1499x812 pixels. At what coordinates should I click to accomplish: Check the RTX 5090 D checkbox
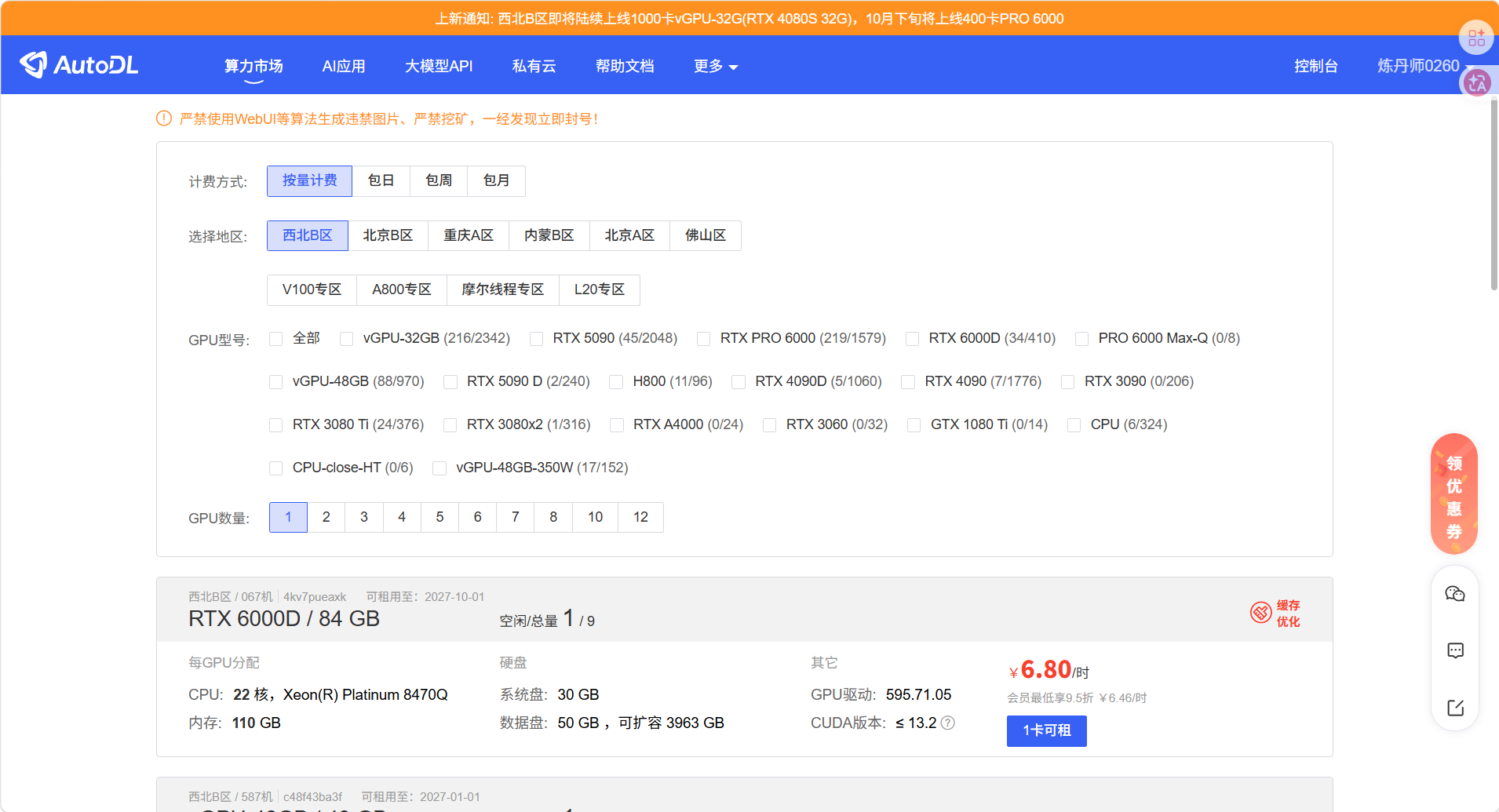pyautogui.click(x=450, y=382)
